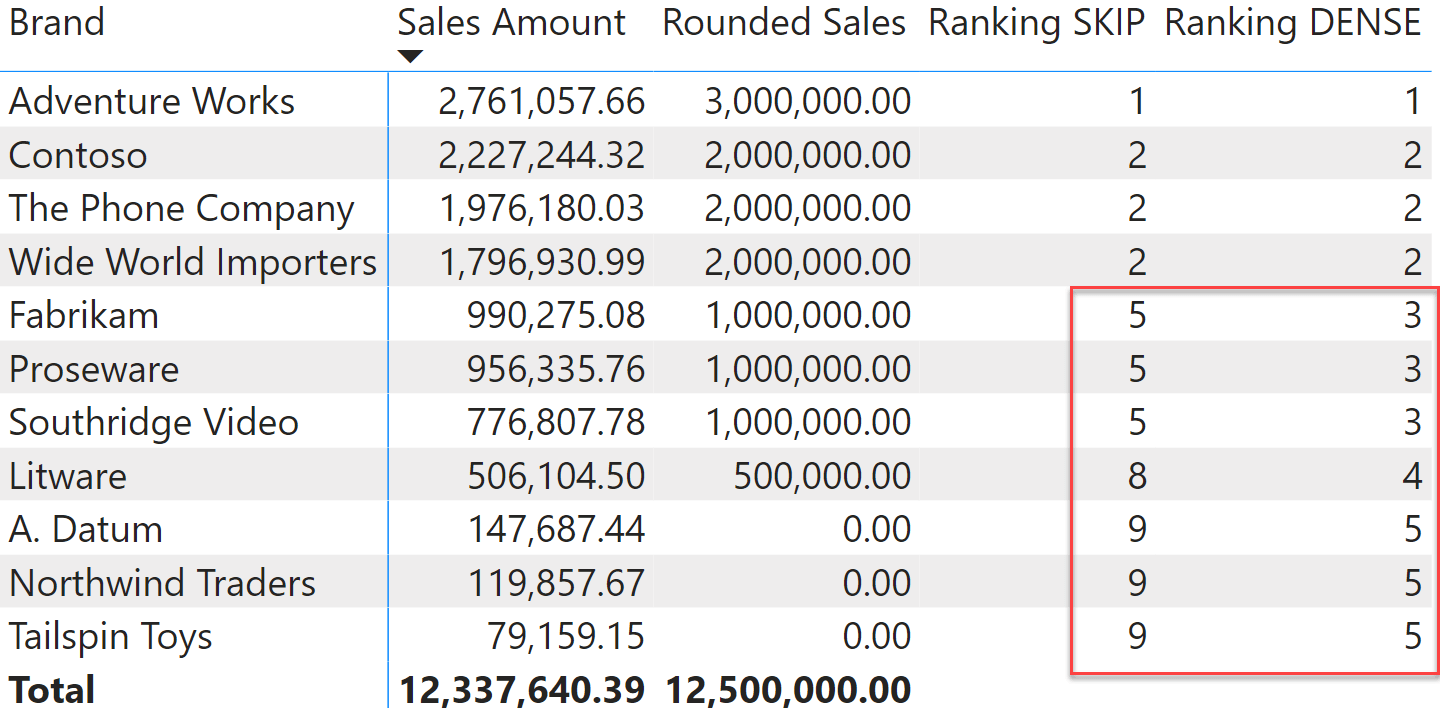Select the Sales Amount column header

tap(512, 22)
